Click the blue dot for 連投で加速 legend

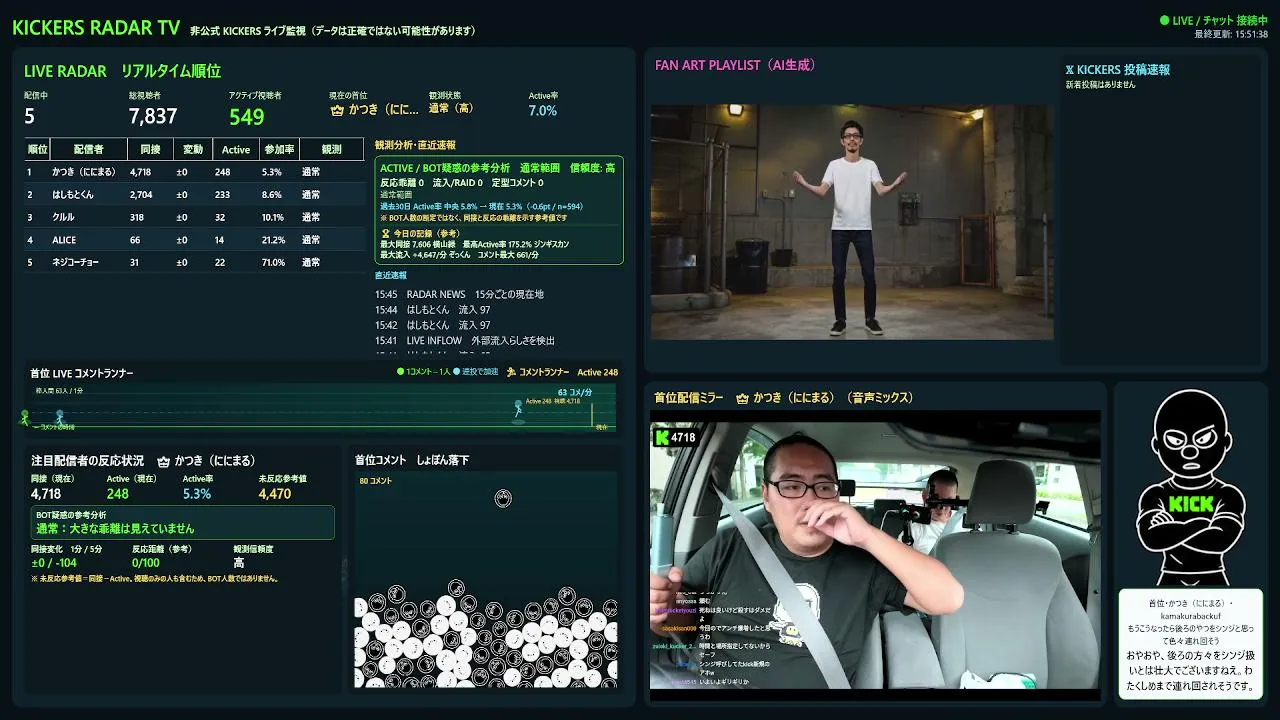[x=457, y=372]
